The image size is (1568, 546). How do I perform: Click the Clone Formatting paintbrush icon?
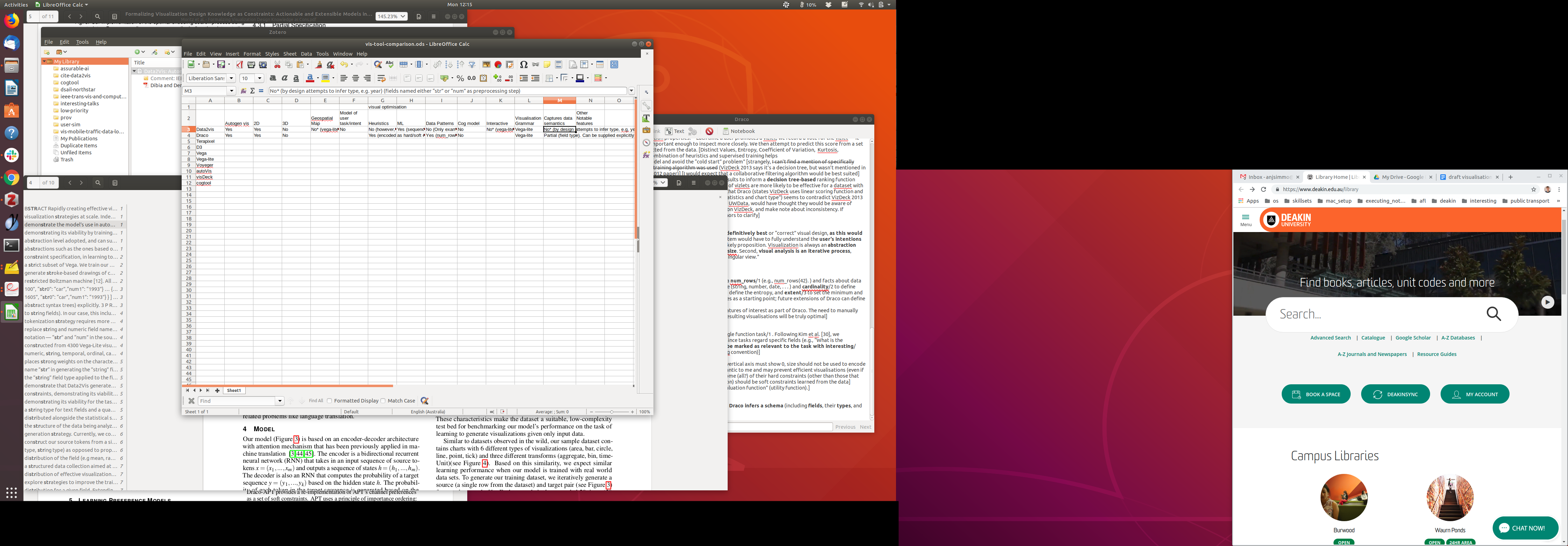pos(318,64)
